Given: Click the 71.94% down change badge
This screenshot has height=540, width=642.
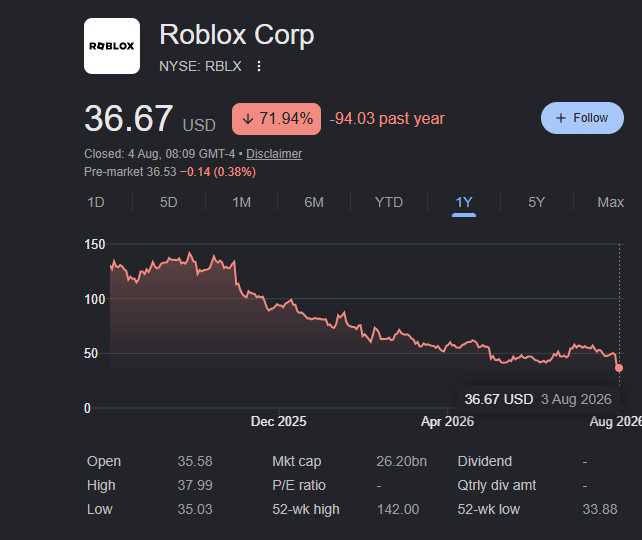Looking at the screenshot, I should (276, 119).
